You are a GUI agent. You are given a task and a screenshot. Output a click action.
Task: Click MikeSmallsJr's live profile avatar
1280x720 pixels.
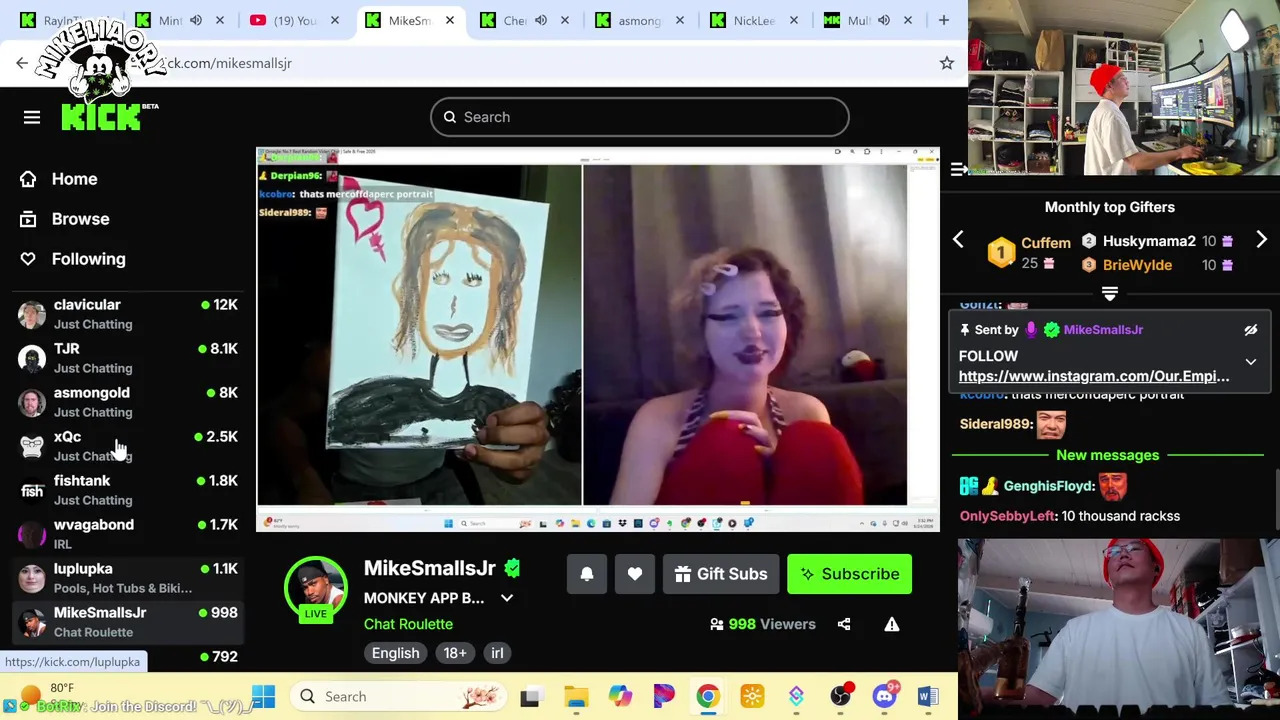[316, 589]
